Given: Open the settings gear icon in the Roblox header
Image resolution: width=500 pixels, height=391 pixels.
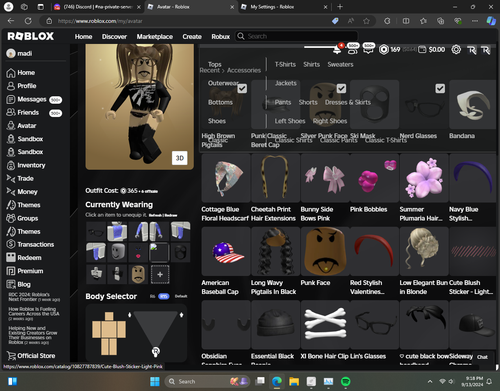Looking at the screenshot, I should [x=456, y=50].
